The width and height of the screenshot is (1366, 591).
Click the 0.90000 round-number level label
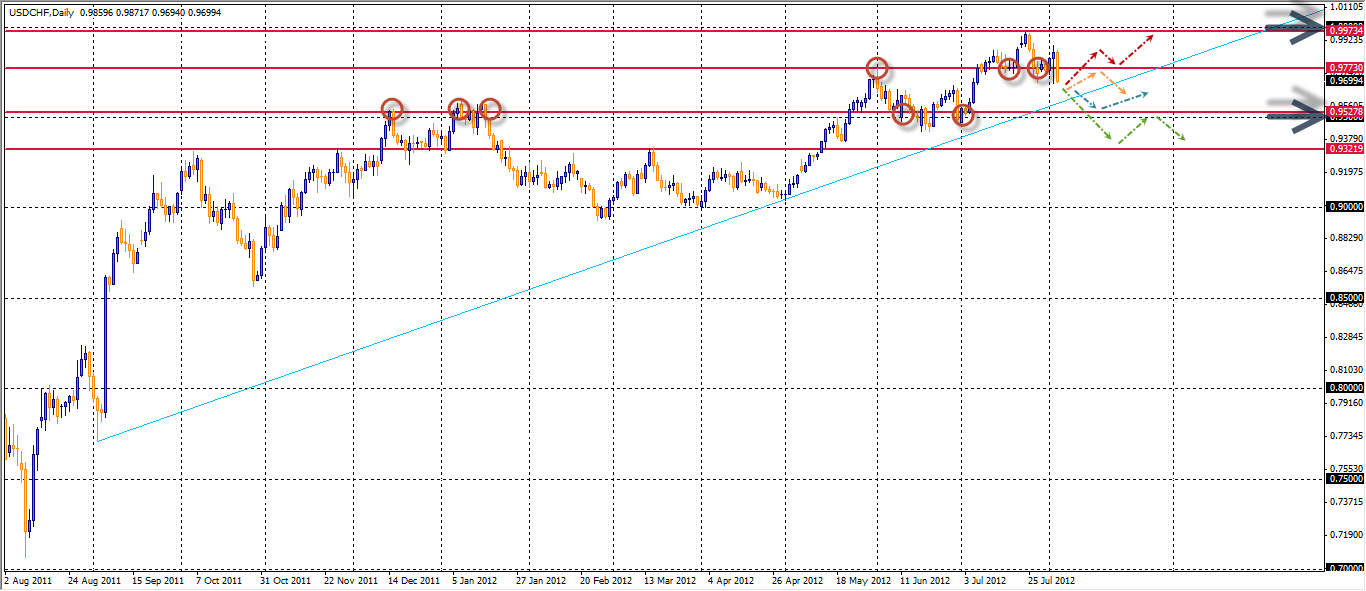pos(1345,207)
